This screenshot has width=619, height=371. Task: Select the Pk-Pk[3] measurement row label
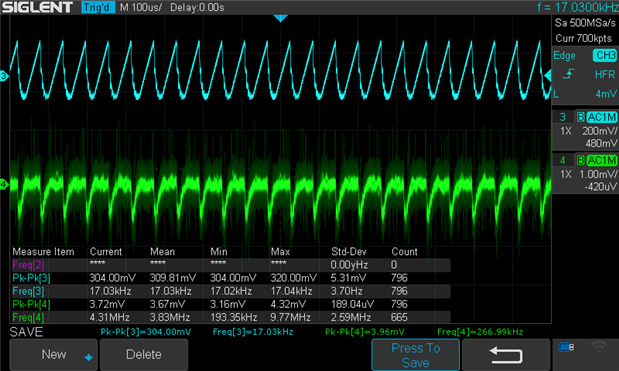[x=31, y=278]
